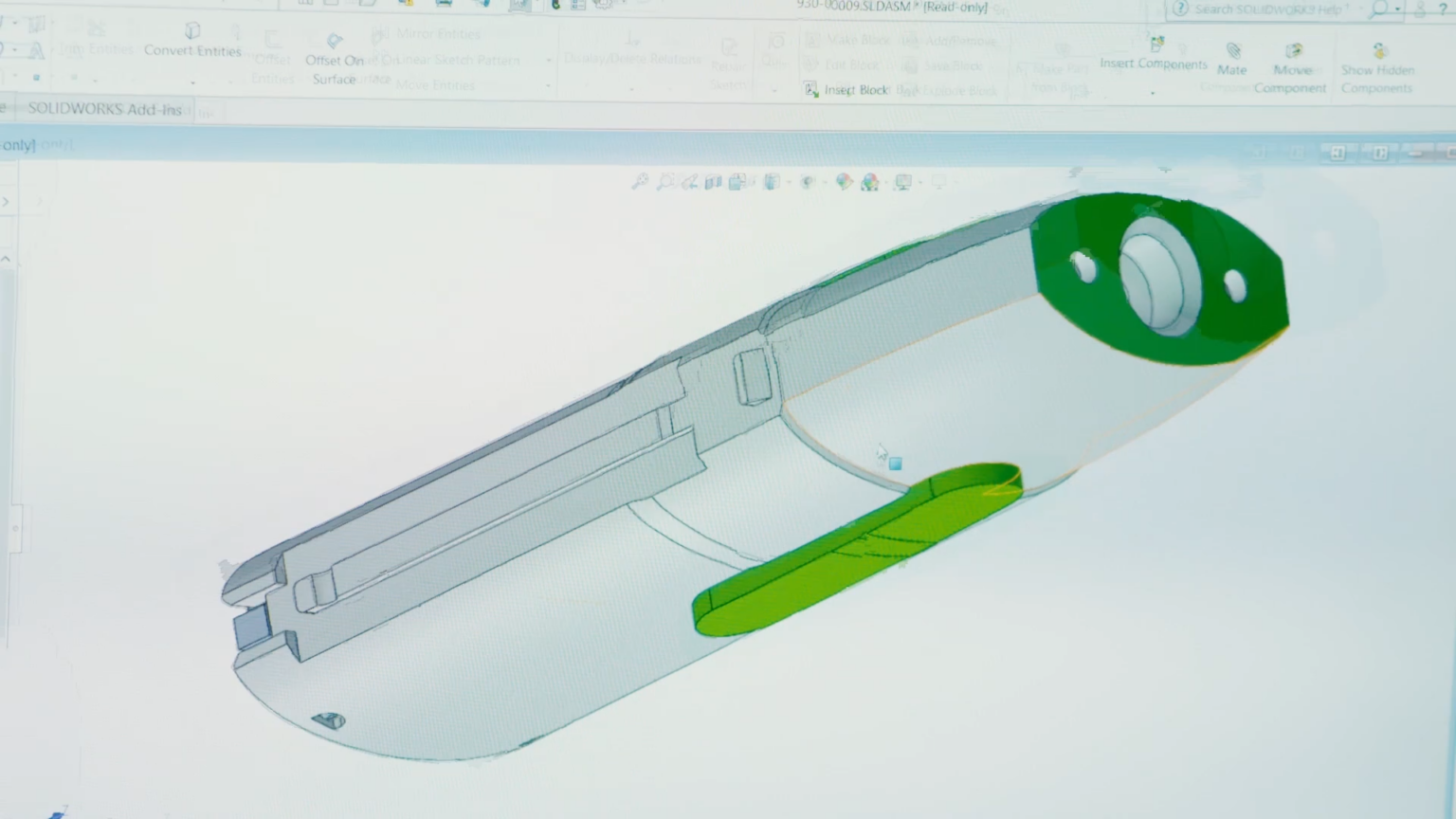Toggle the Hide/Show Items icon
The image size is (1456, 819).
(x=808, y=181)
